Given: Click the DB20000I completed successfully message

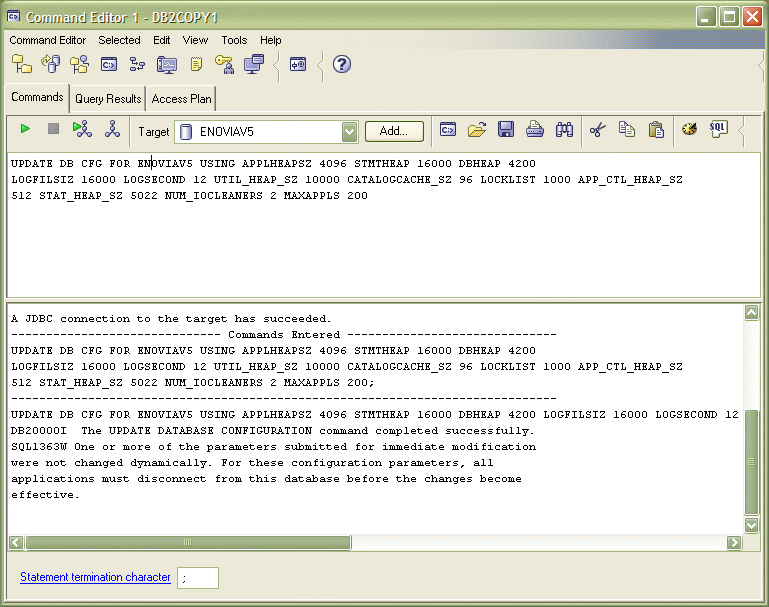Looking at the screenshot, I should point(272,430).
